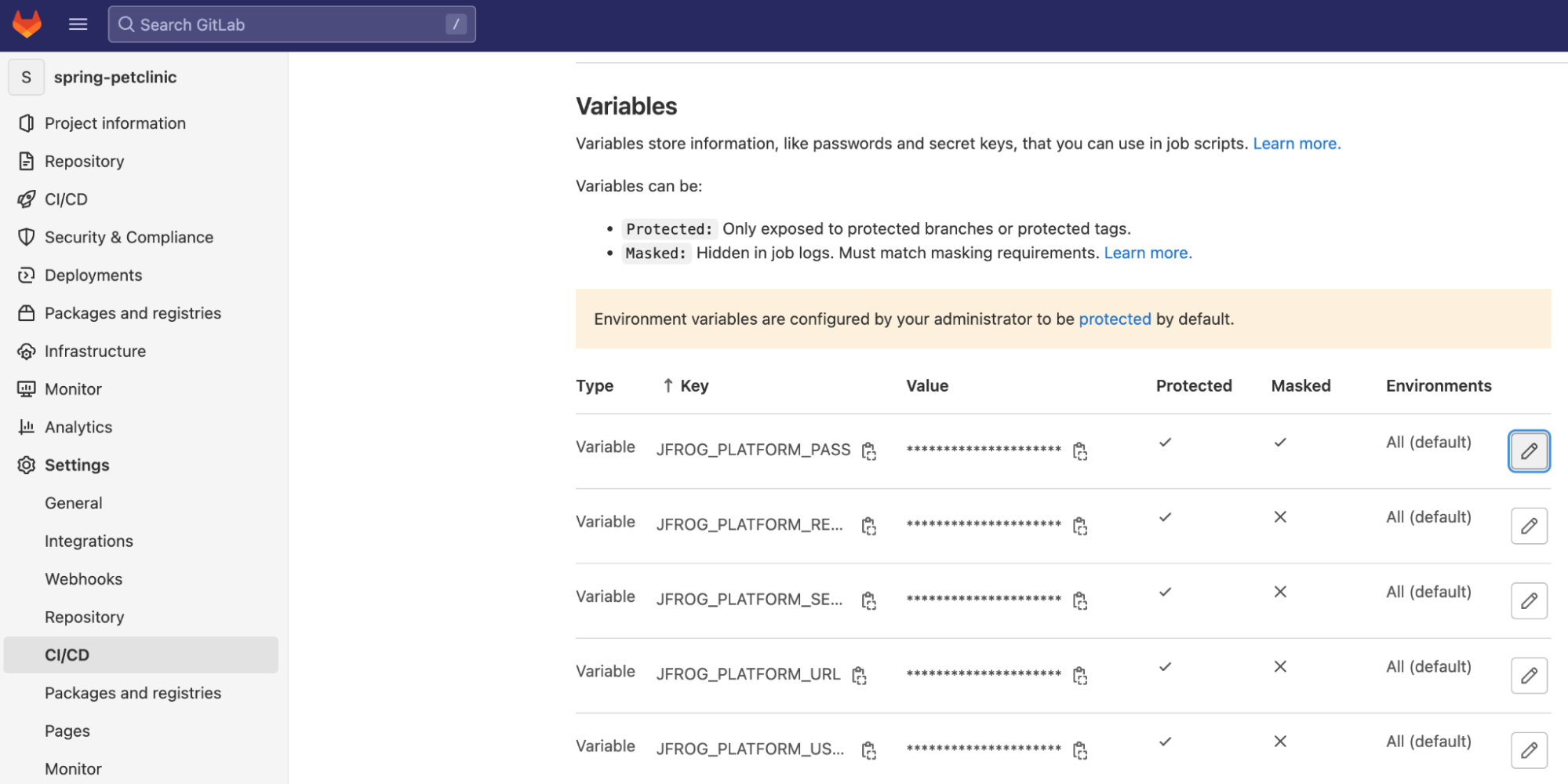Click the GitLab fox logo
The width and height of the screenshot is (1568, 784).
[x=27, y=24]
